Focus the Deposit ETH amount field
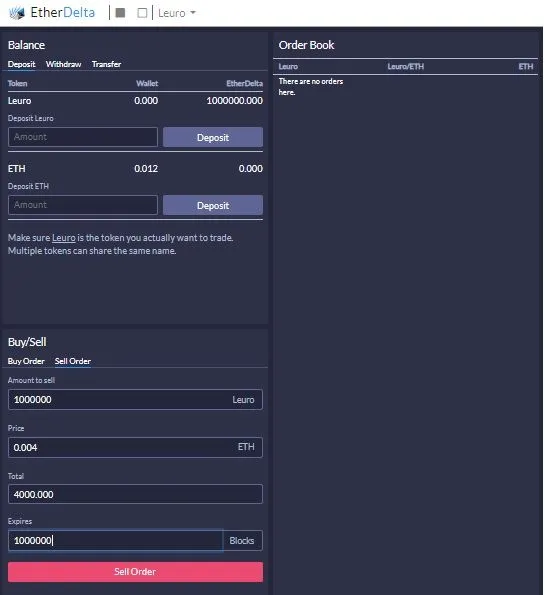The image size is (545, 595). pos(83,205)
